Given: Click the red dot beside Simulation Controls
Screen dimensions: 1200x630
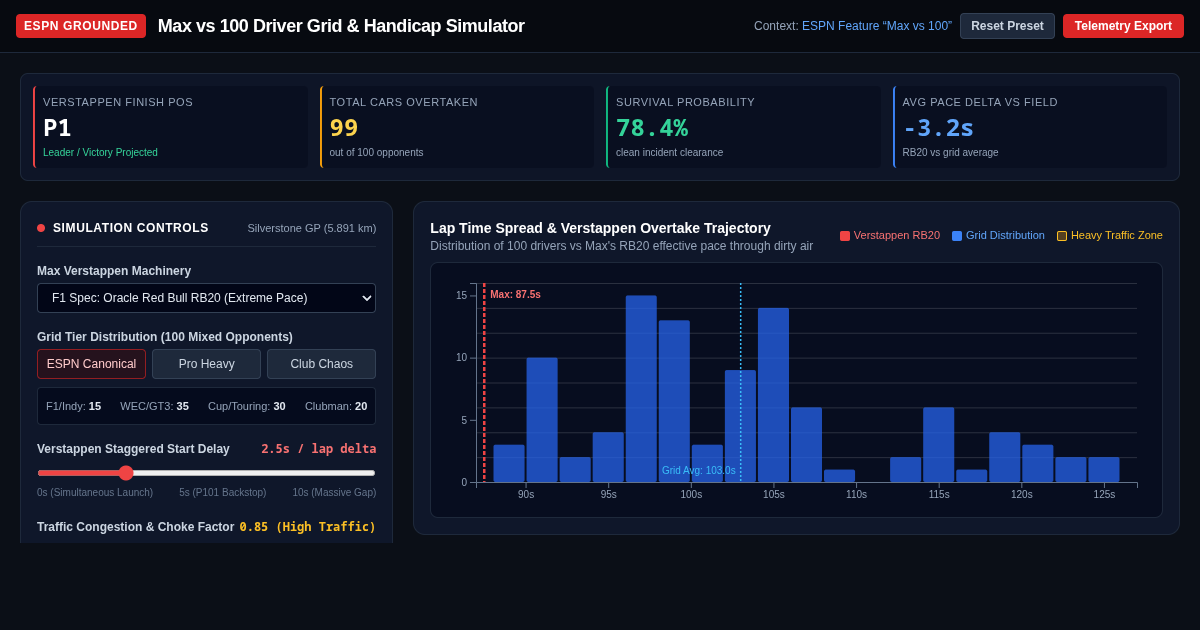Looking at the screenshot, I should pos(41,228).
